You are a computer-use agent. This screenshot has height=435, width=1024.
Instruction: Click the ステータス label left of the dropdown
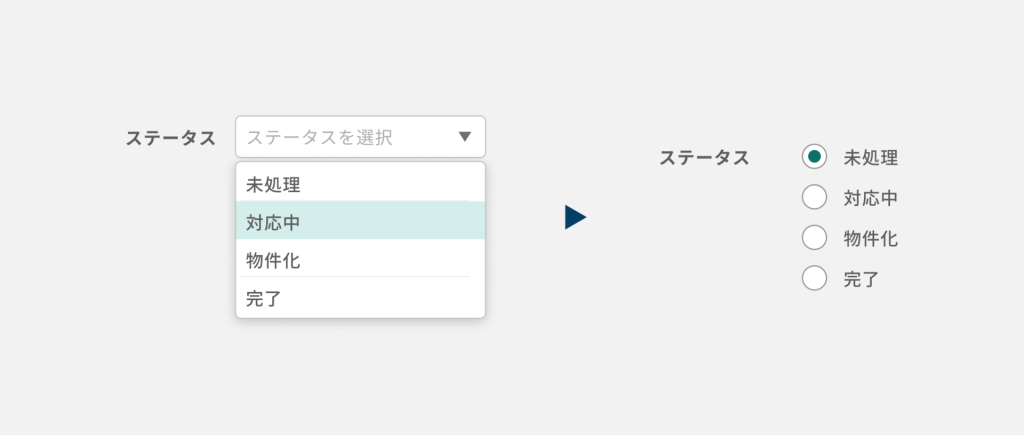tap(171, 138)
